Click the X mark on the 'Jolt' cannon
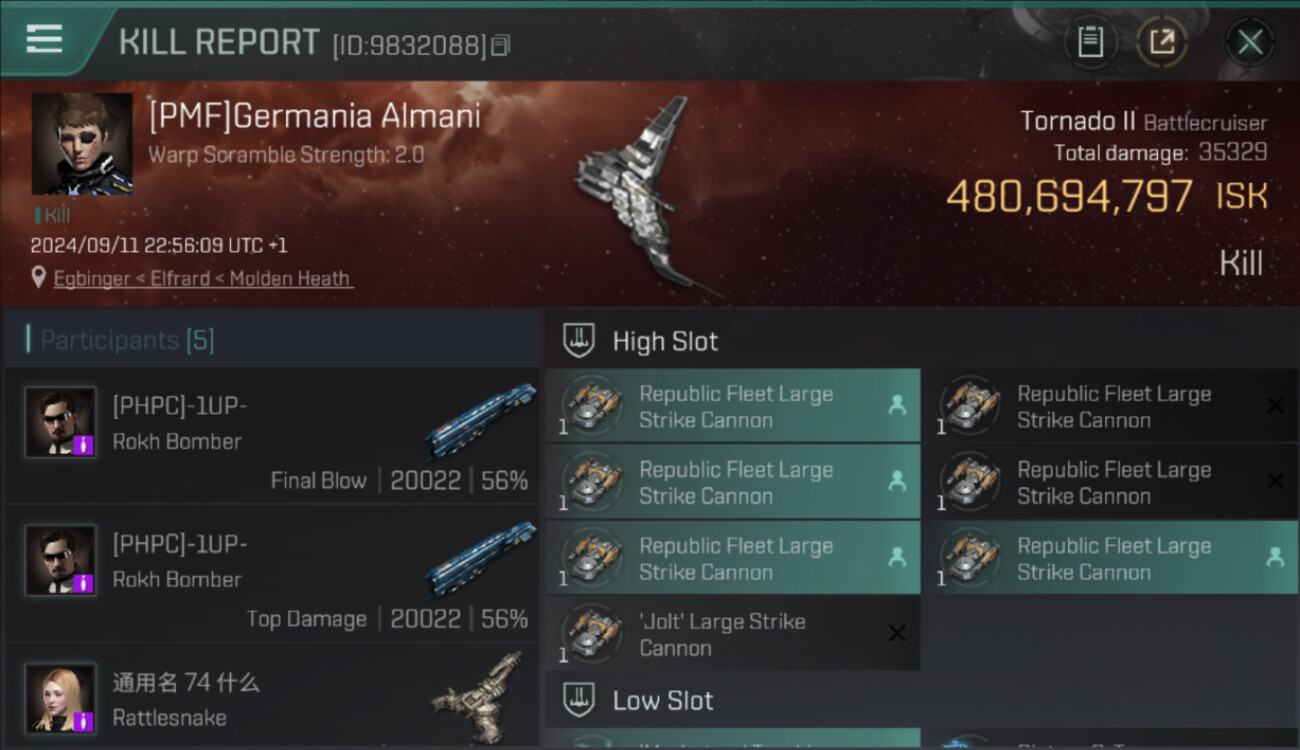This screenshot has width=1300, height=750. pos(897,633)
